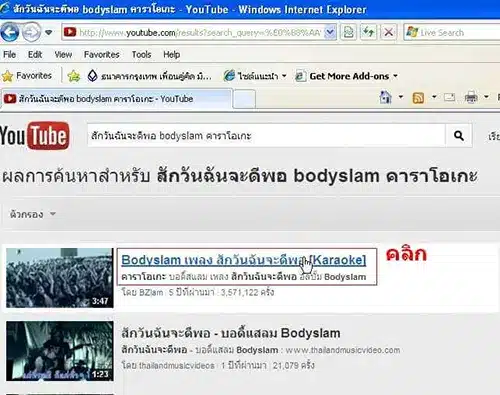Open สักวันฉันจะดีพอ - บอดี้แสลม Bodyslam title

point(231,333)
